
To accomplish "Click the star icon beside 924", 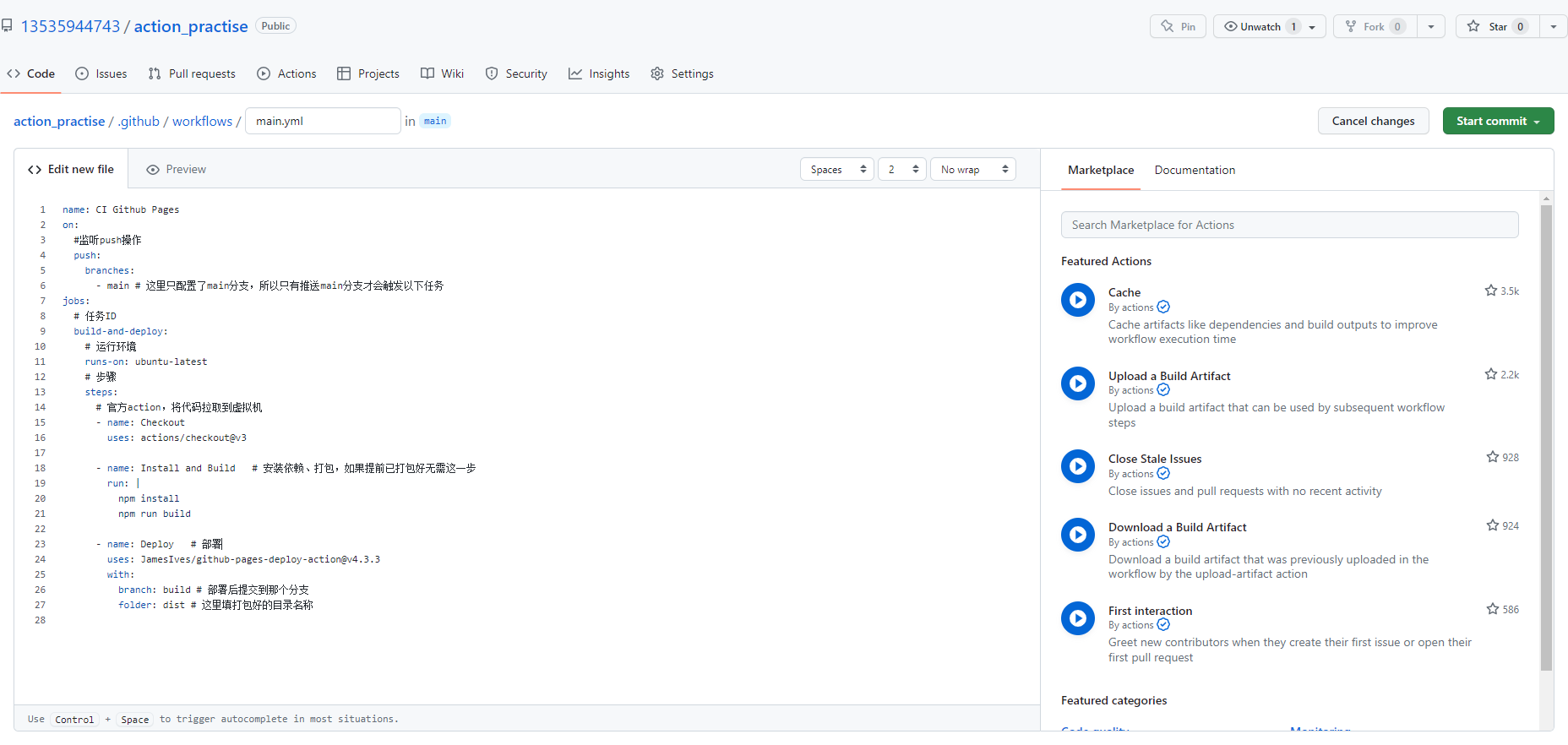I will [x=1493, y=525].
